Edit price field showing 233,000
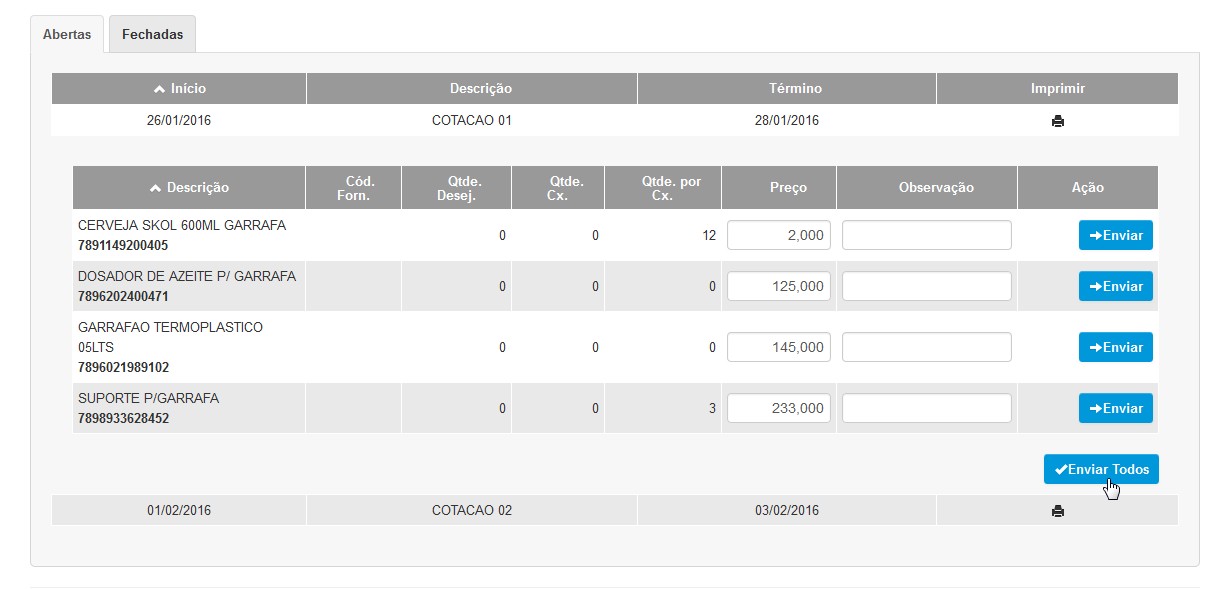This screenshot has height=589, width=1227. (x=779, y=408)
